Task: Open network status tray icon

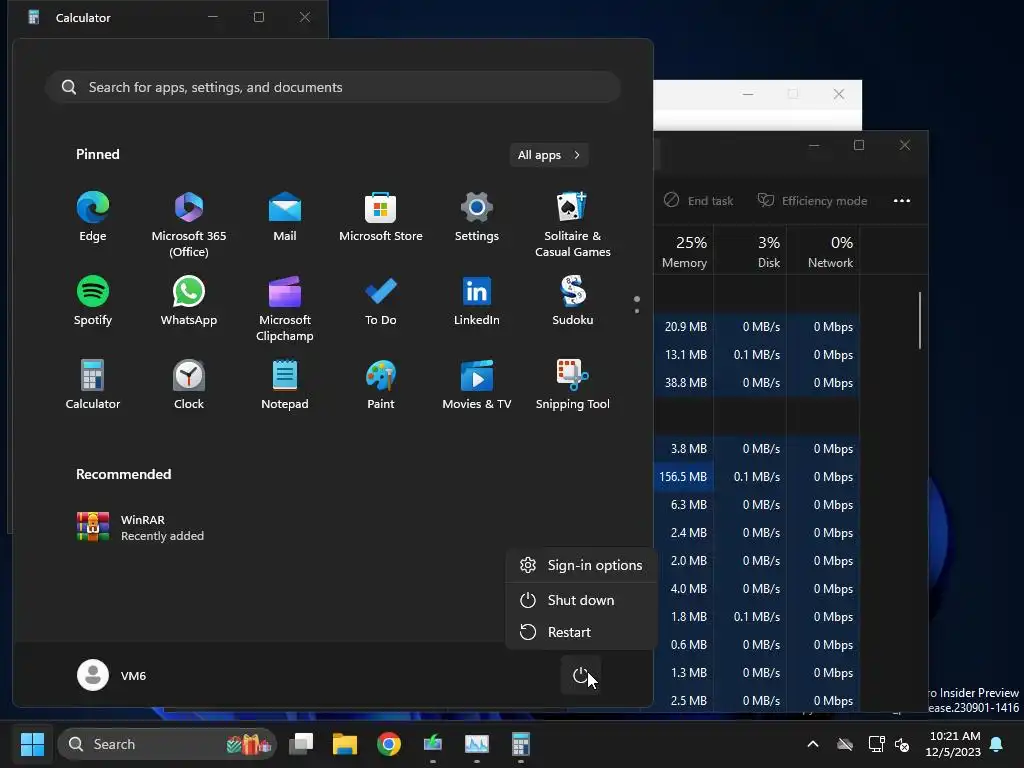Action: pos(876,744)
